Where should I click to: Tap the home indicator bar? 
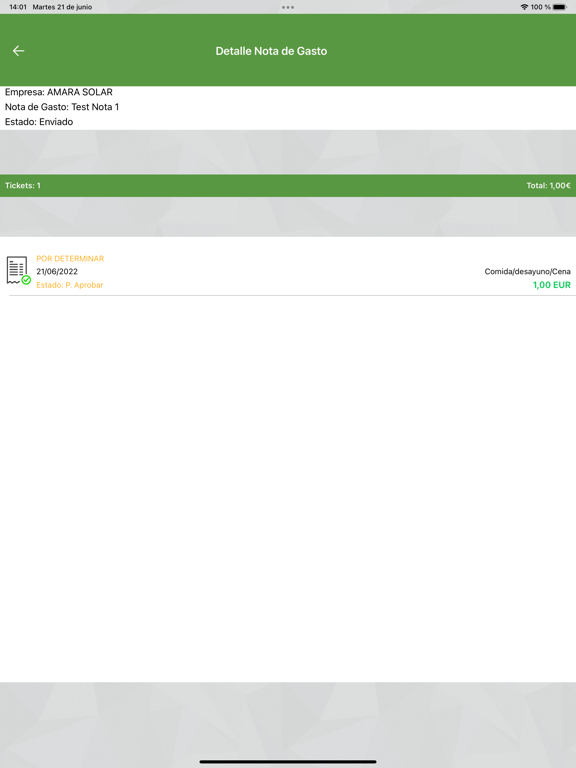(288, 762)
